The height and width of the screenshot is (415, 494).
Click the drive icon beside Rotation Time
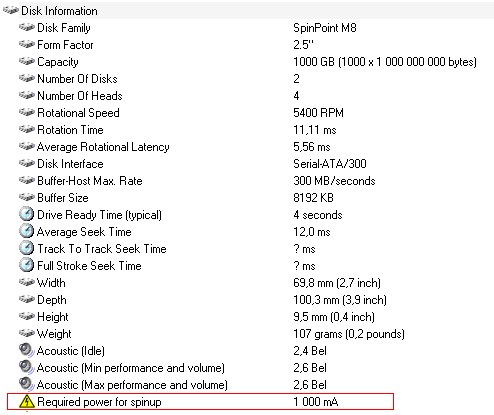click(x=27, y=129)
